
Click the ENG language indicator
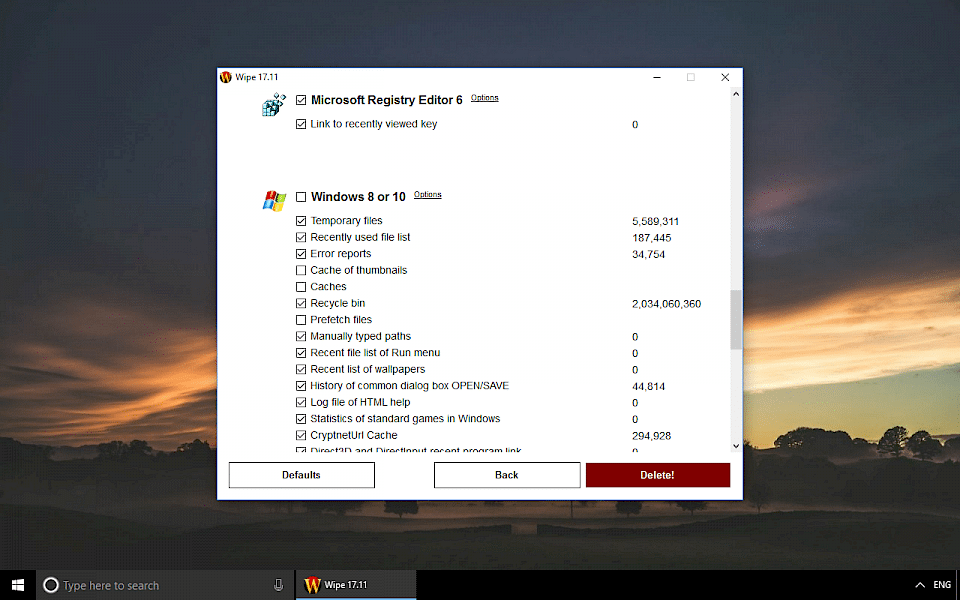click(x=942, y=585)
